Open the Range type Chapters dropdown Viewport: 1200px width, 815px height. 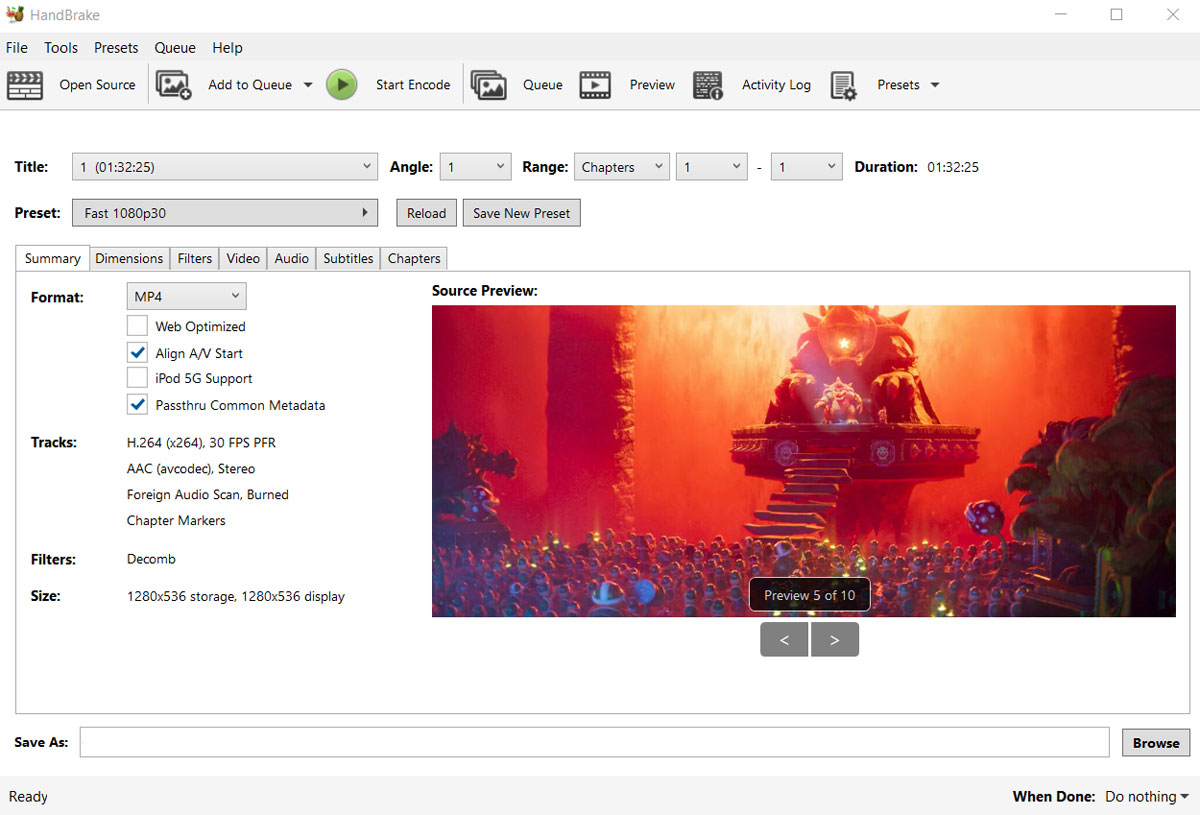(x=622, y=167)
